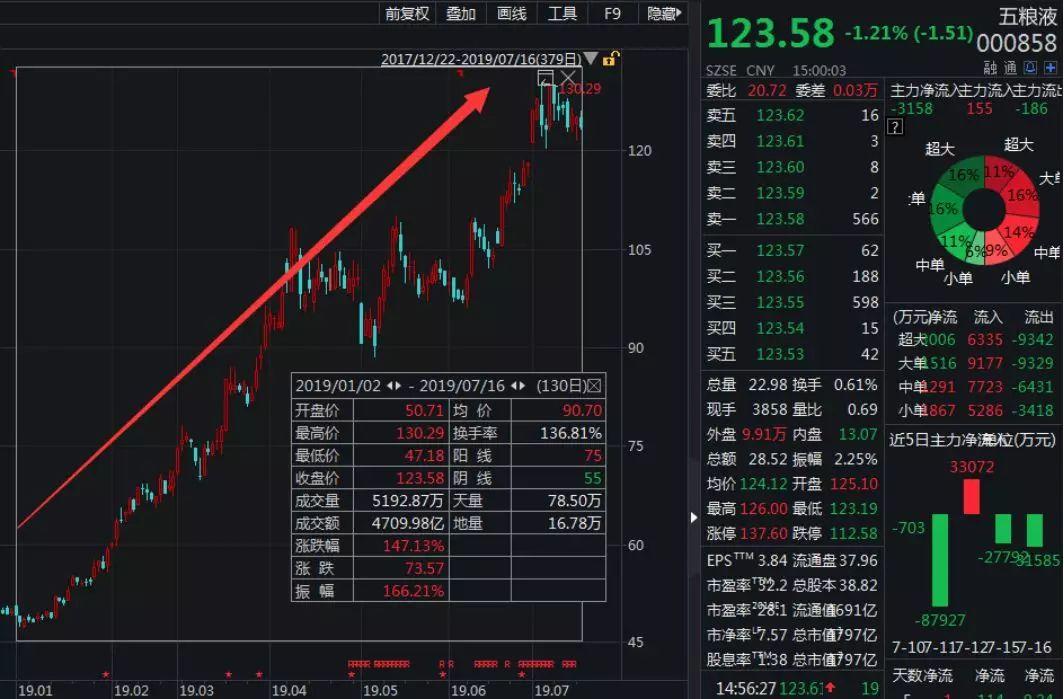Step the 2019/07/16 end date backward
This screenshot has height=699, width=1064.
pyautogui.click(x=514, y=386)
